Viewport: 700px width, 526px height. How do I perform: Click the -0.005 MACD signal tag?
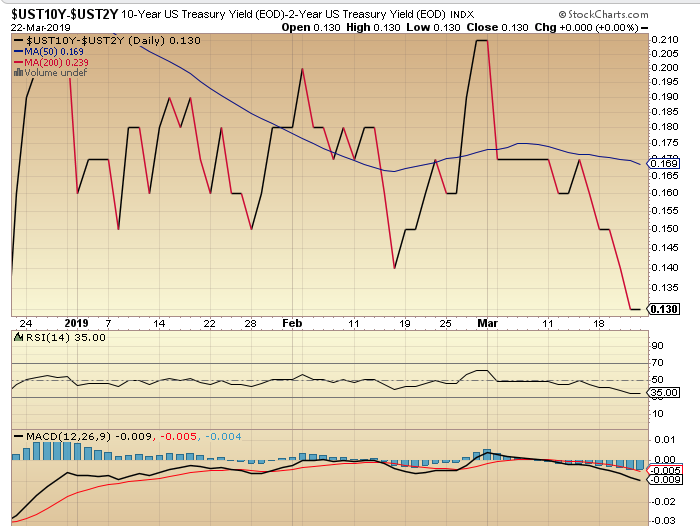coord(664,470)
